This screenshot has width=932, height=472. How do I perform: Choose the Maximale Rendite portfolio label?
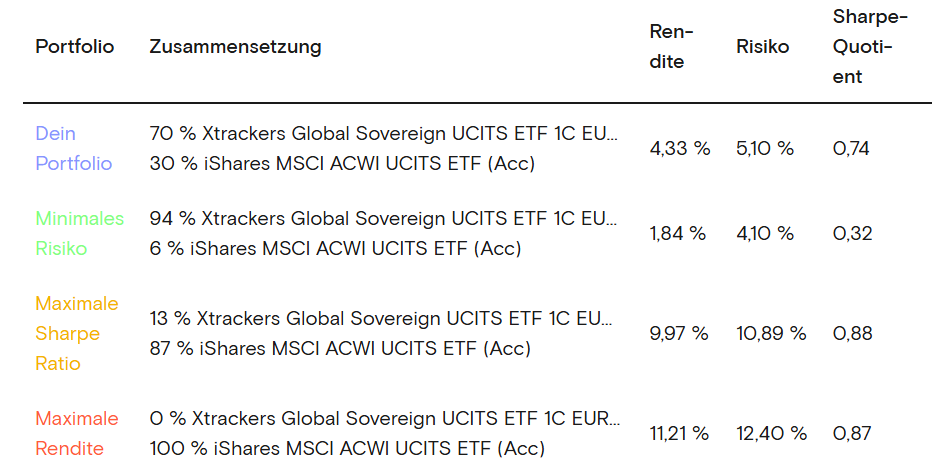pos(76,433)
